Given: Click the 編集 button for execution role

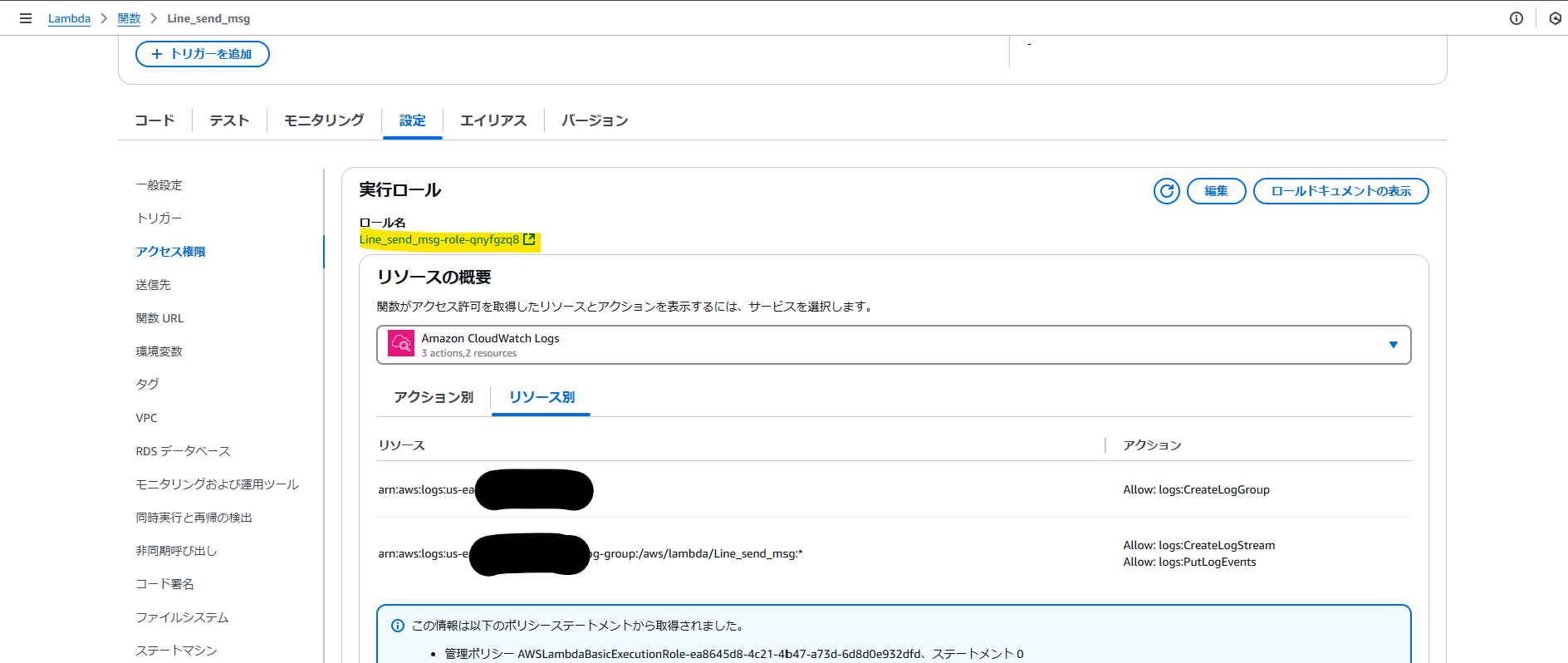Looking at the screenshot, I should [x=1217, y=191].
